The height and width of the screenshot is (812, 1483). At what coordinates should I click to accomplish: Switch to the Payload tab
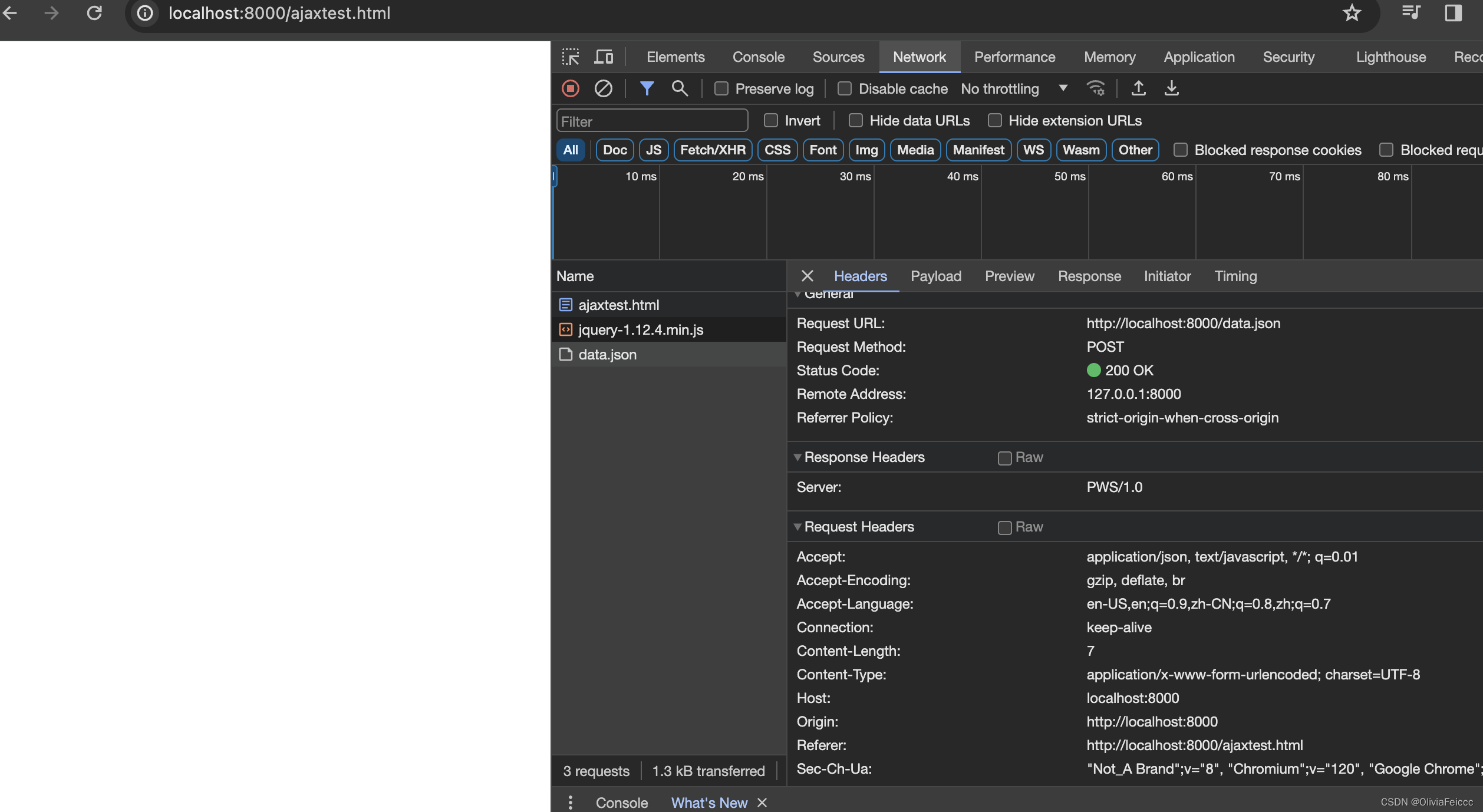coord(936,276)
